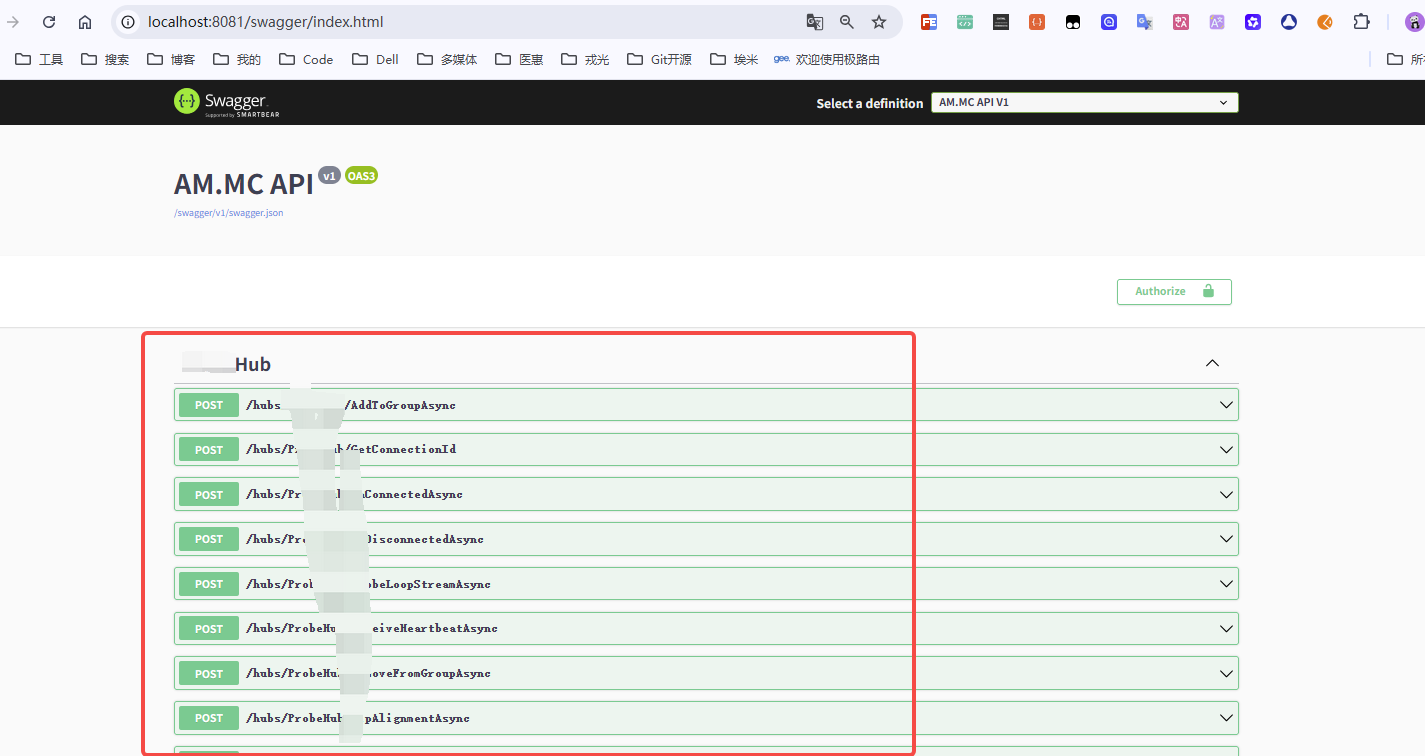Open the 搜索 bookmark folder
Viewport: 1425px width, 756px height.
(105, 60)
